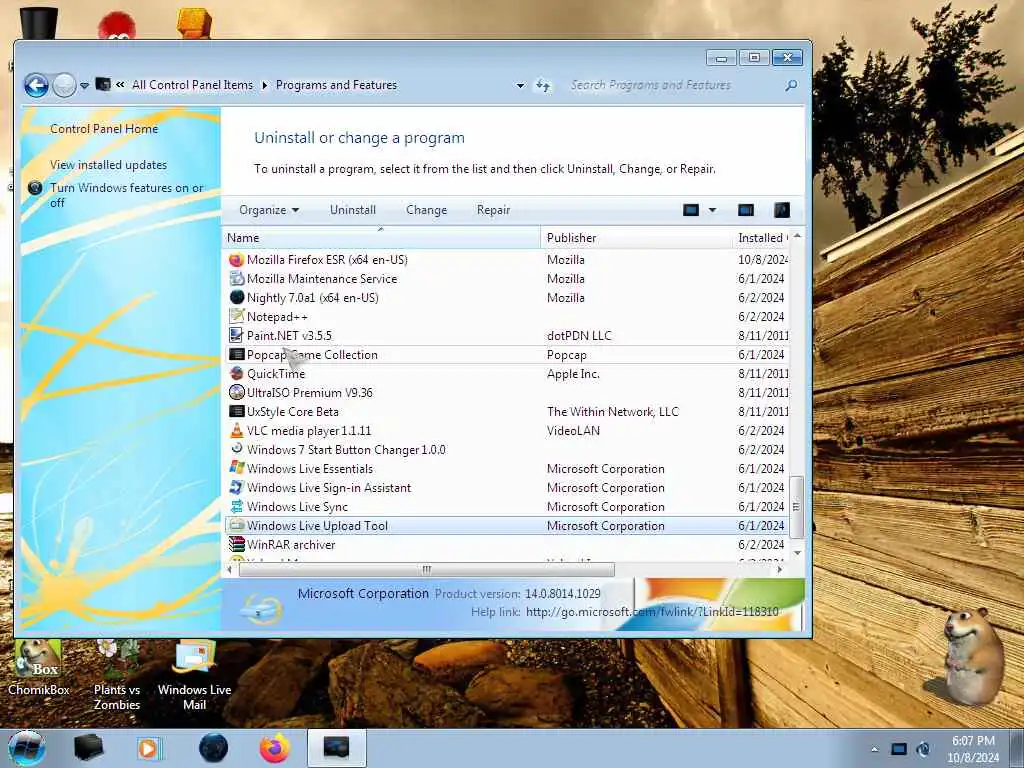Sort by the Publisher column header
The image size is (1024, 768).
tap(637, 238)
